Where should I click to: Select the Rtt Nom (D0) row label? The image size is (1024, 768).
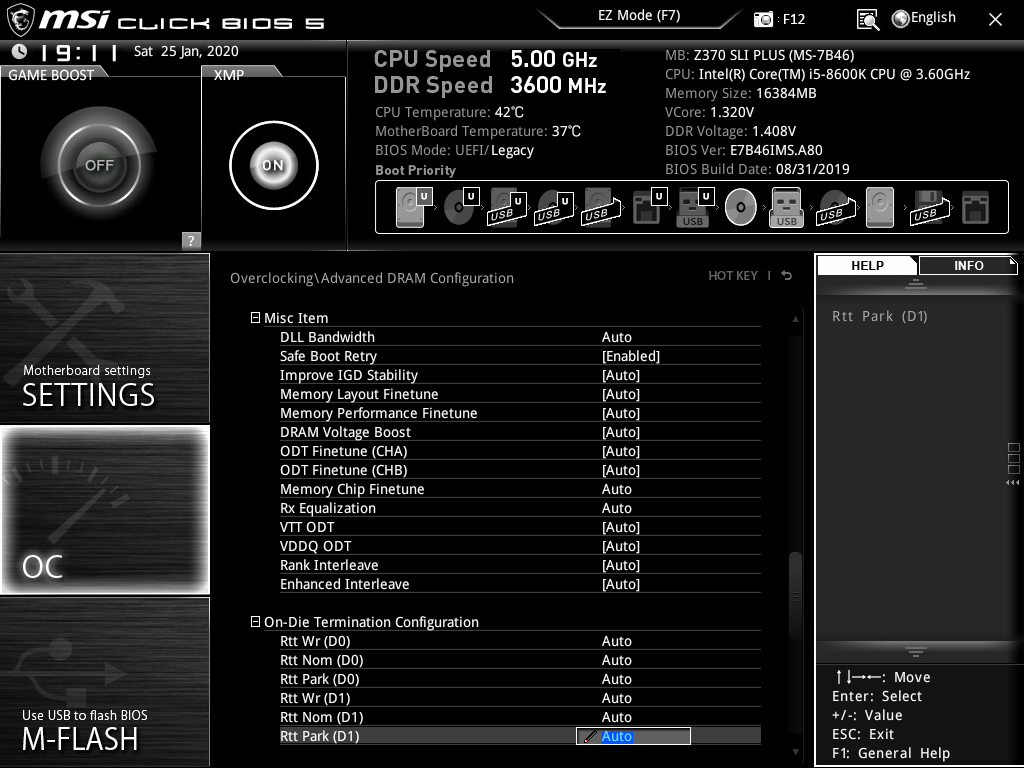point(321,660)
